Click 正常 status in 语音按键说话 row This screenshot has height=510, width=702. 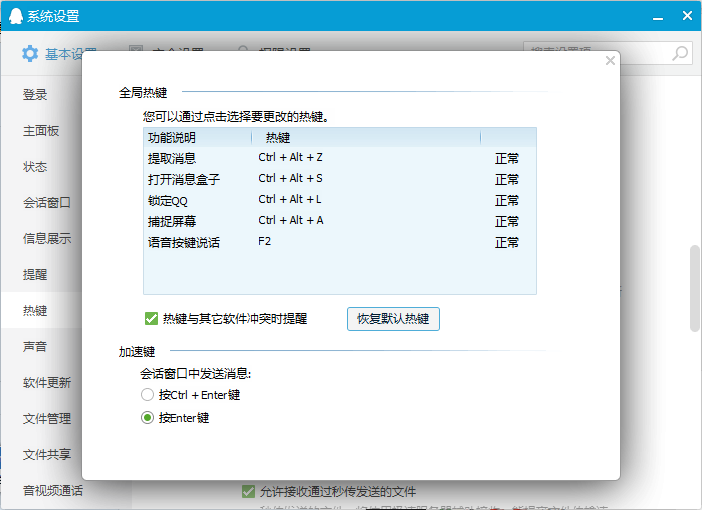[x=507, y=242]
